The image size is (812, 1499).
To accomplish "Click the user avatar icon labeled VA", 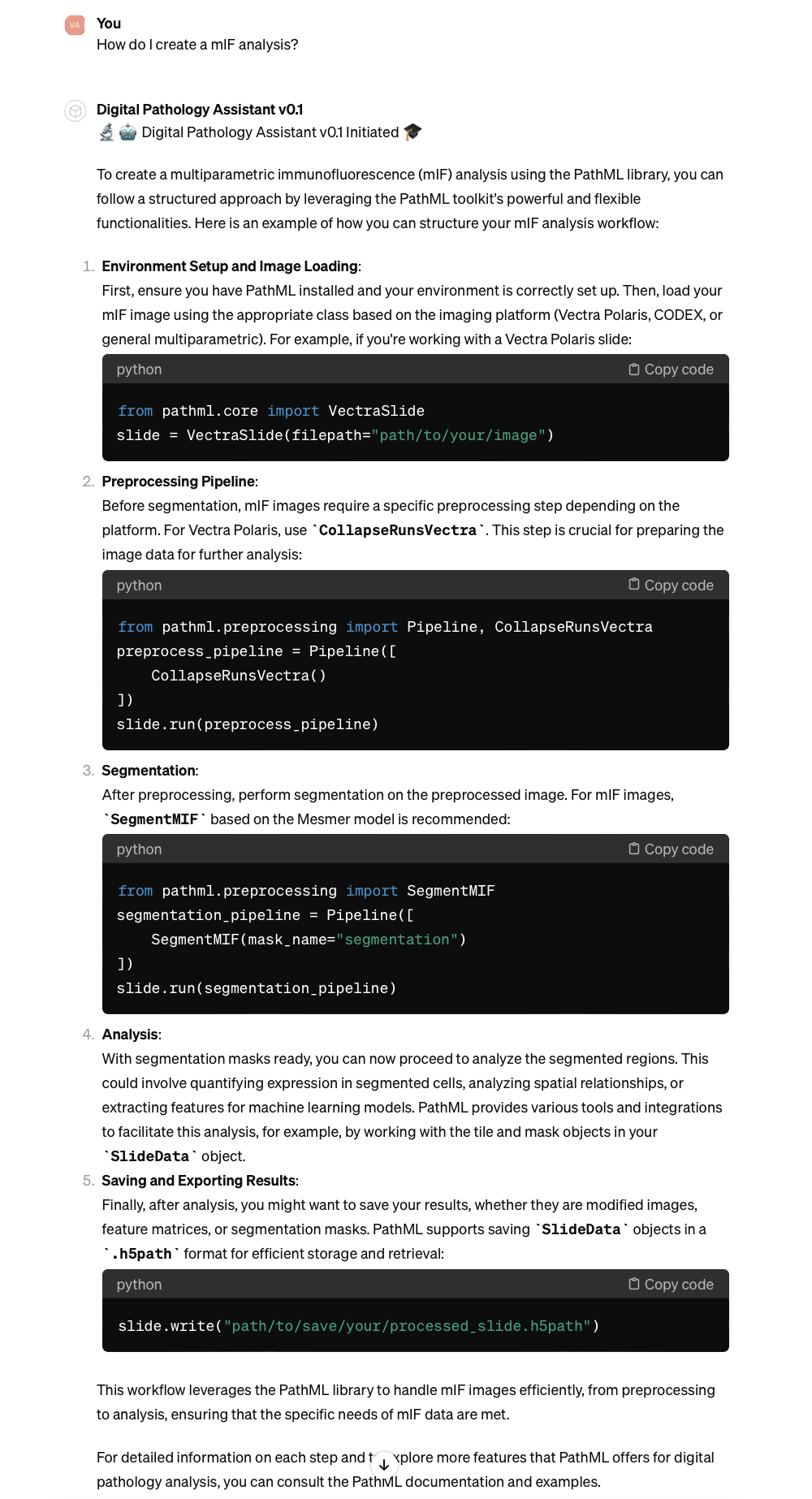I will click(x=75, y=25).
